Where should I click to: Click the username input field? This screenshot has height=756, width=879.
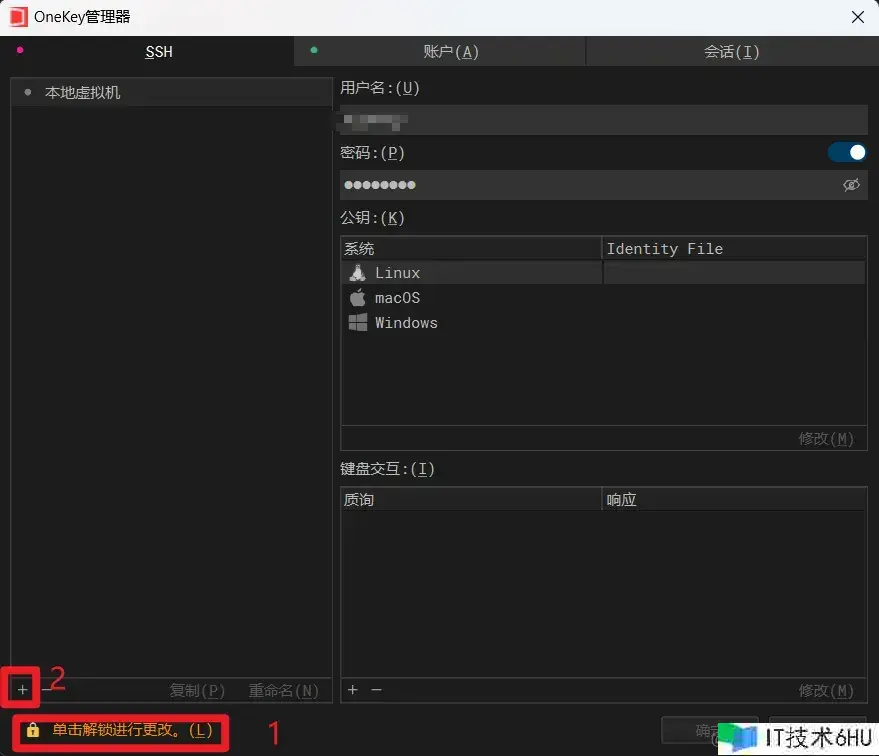(603, 120)
